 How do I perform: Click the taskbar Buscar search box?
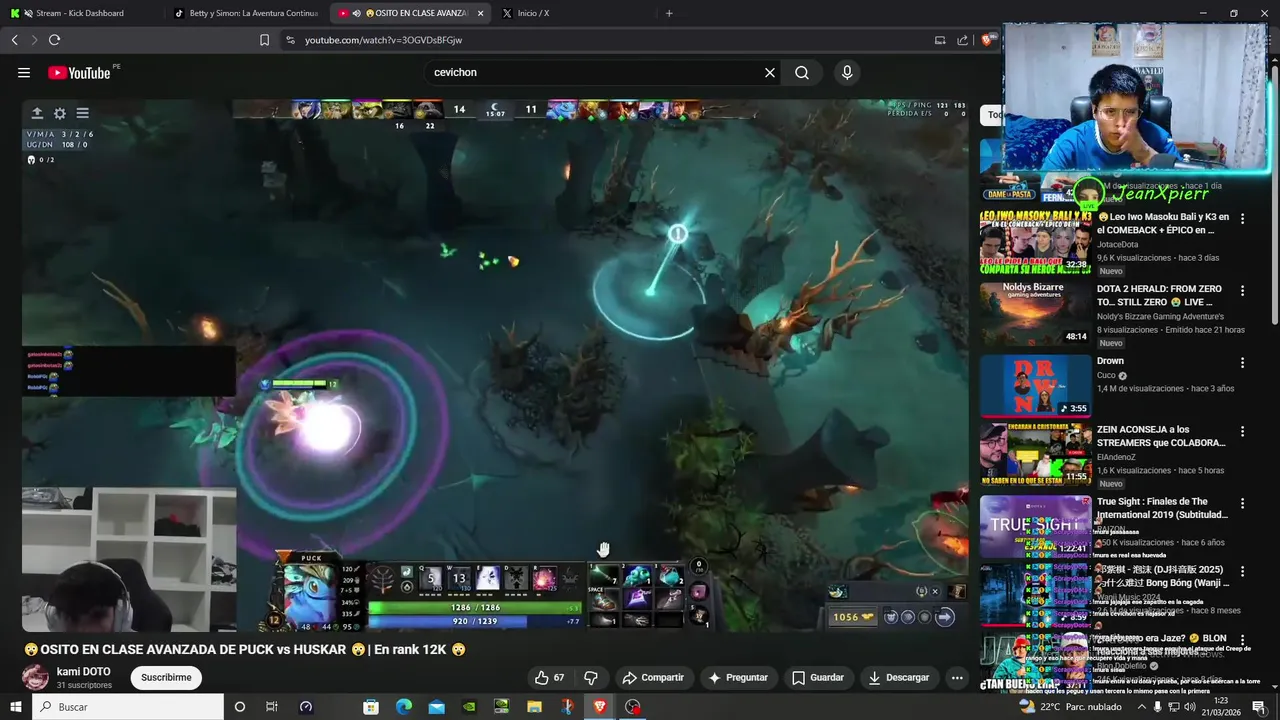coord(128,706)
